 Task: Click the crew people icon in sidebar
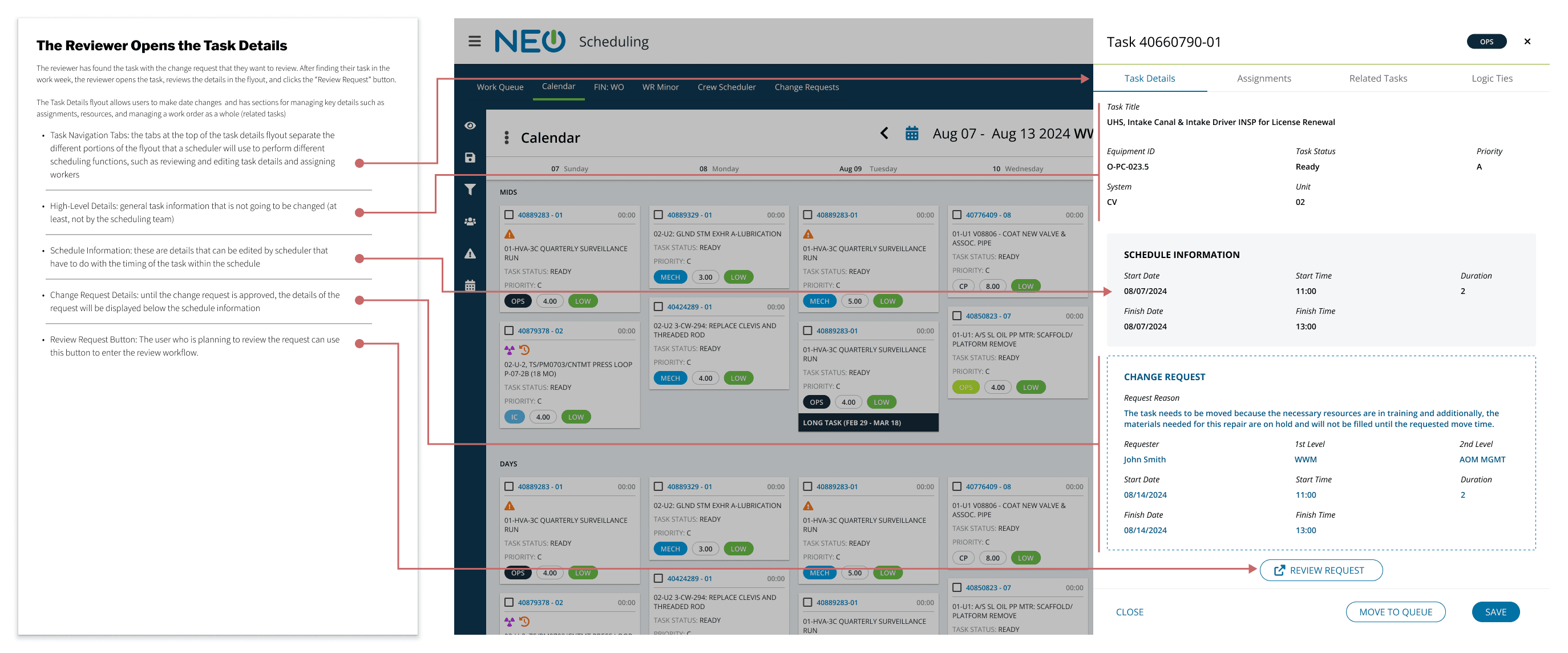470,221
